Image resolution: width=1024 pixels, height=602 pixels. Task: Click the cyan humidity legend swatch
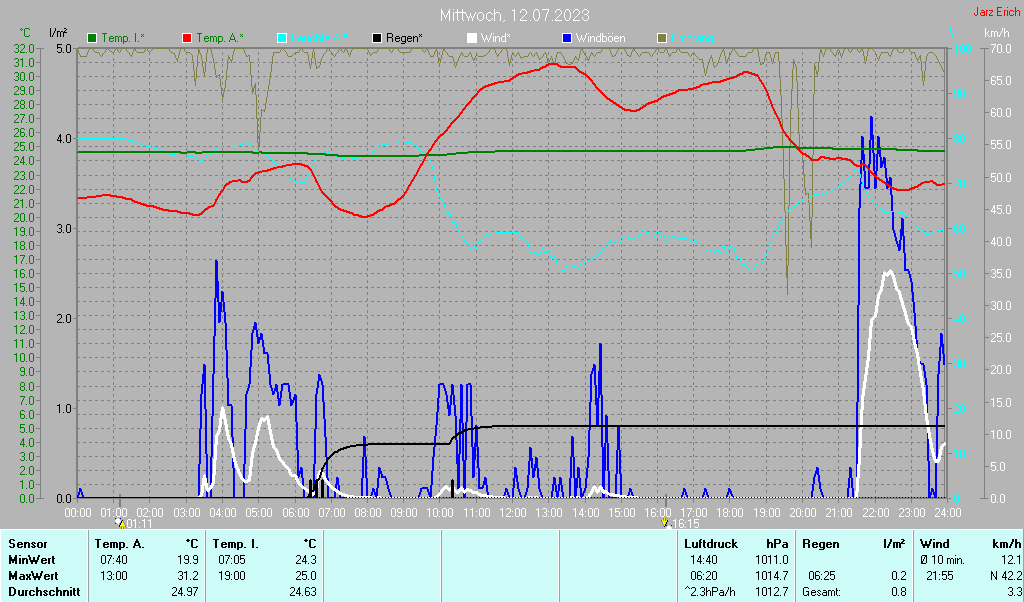[282, 38]
